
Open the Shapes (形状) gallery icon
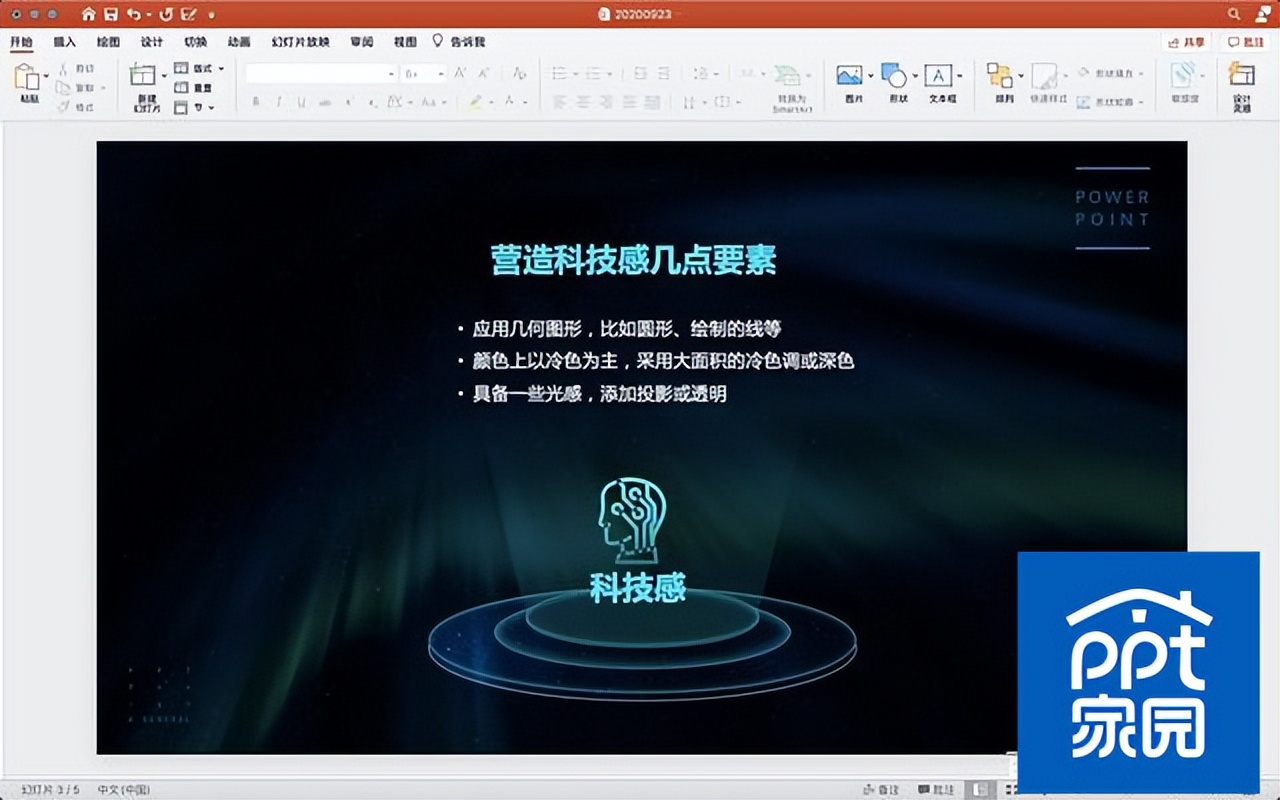point(894,76)
